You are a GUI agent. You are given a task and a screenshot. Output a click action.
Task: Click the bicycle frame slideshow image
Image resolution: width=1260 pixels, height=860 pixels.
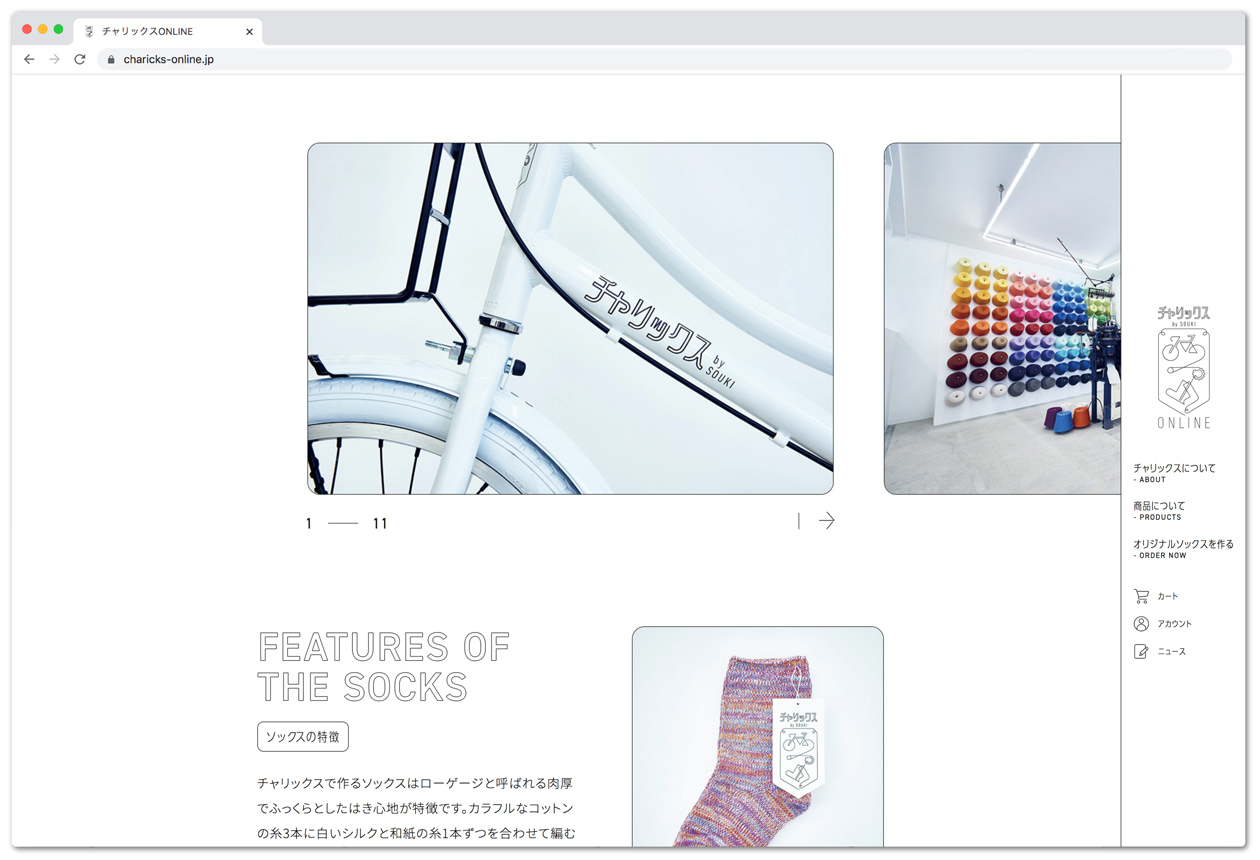click(x=570, y=319)
